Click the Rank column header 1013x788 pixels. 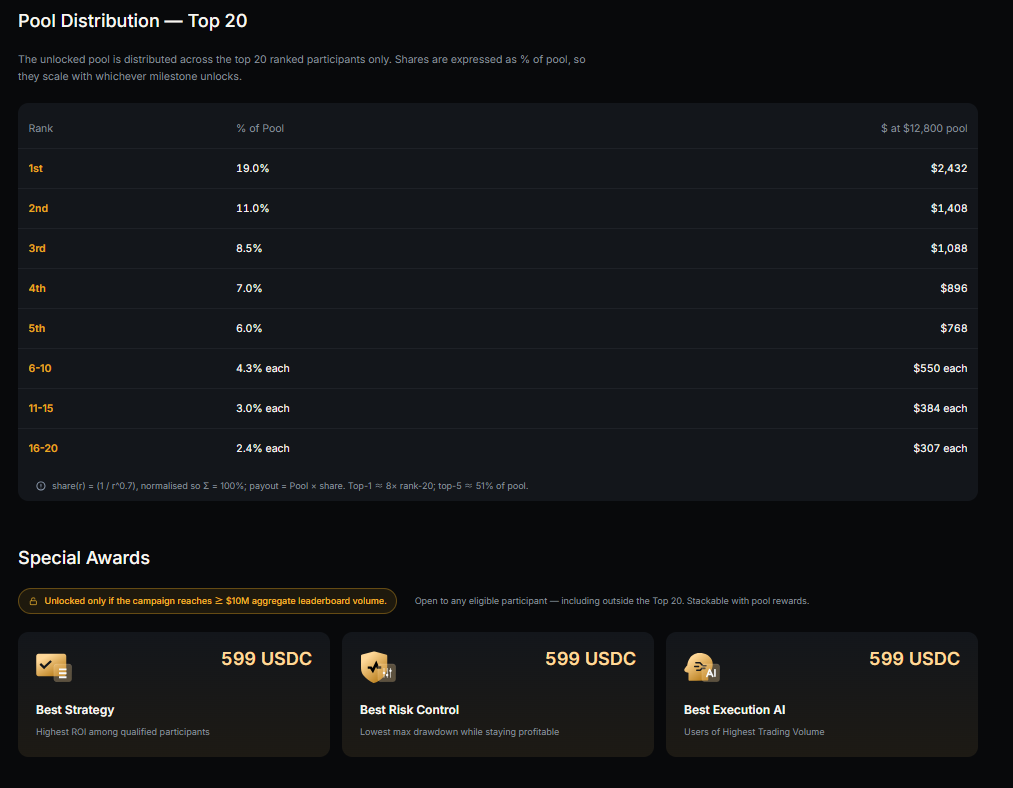pyautogui.click(x=41, y=129)
